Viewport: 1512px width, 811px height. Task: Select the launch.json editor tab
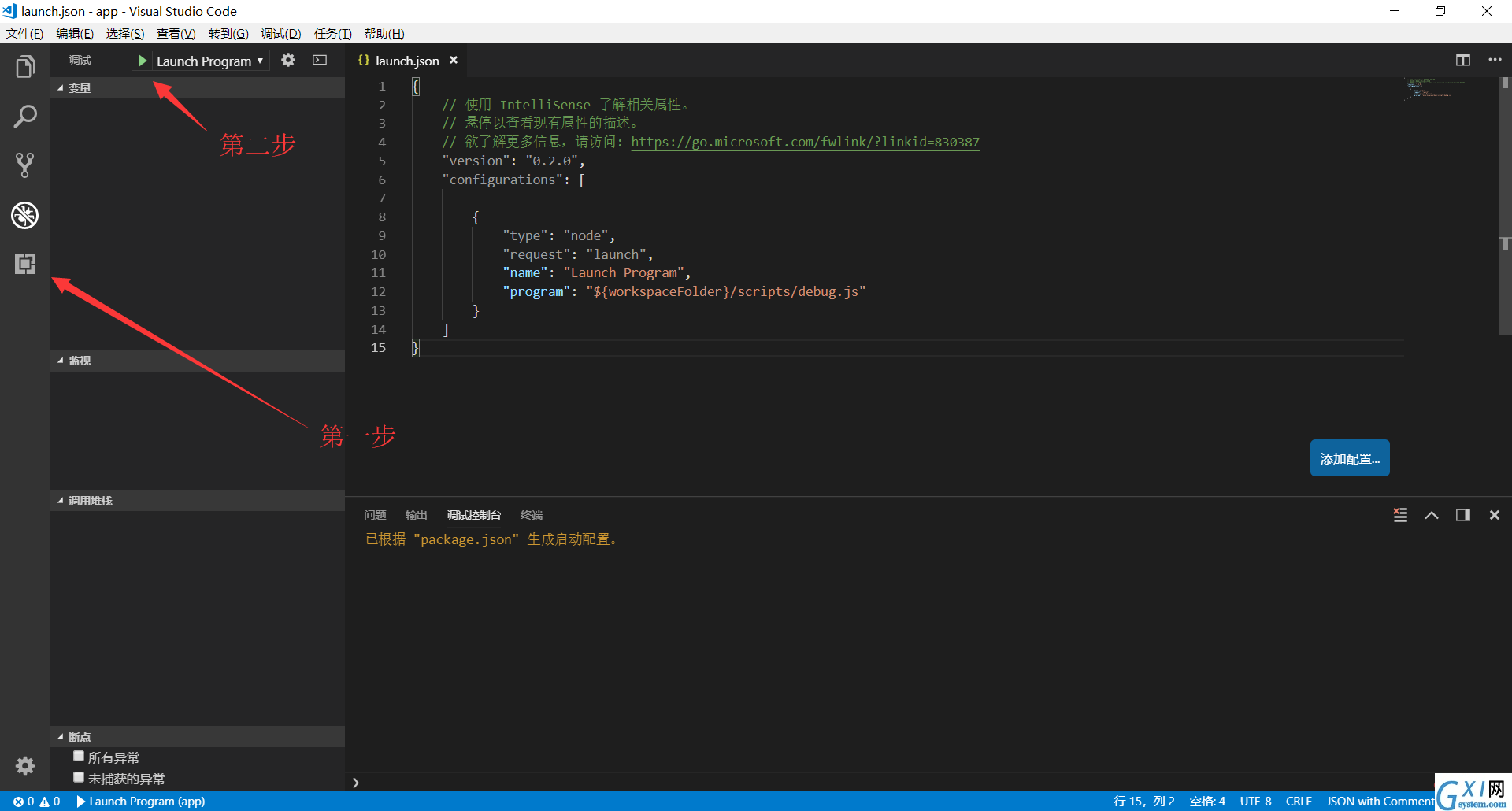407,61
